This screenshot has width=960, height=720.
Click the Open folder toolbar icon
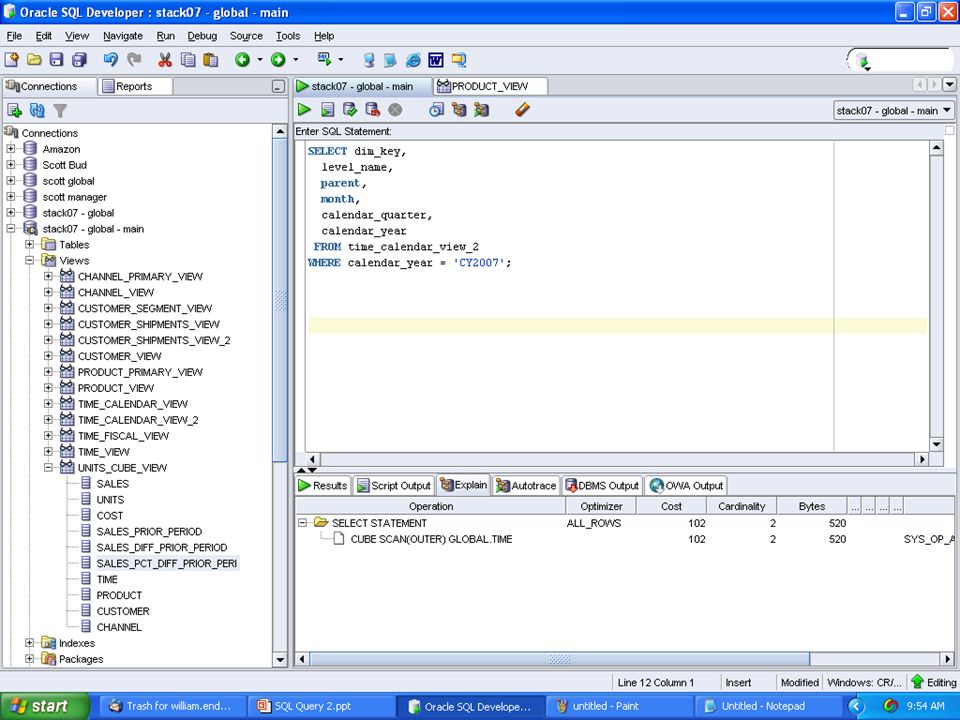34,59
